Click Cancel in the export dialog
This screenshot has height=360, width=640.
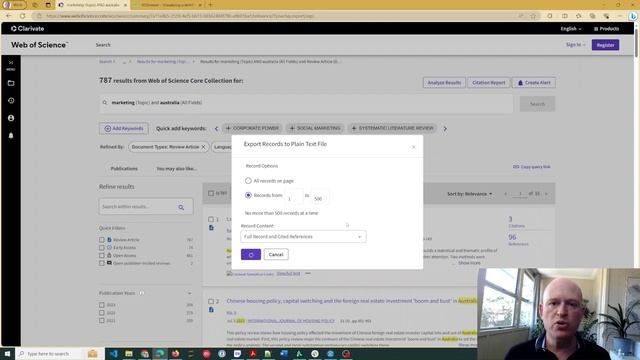276,254
